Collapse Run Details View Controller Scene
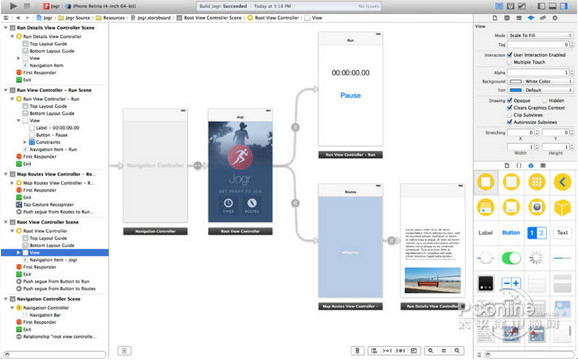 pyautogui.click(x=6, y=28)
